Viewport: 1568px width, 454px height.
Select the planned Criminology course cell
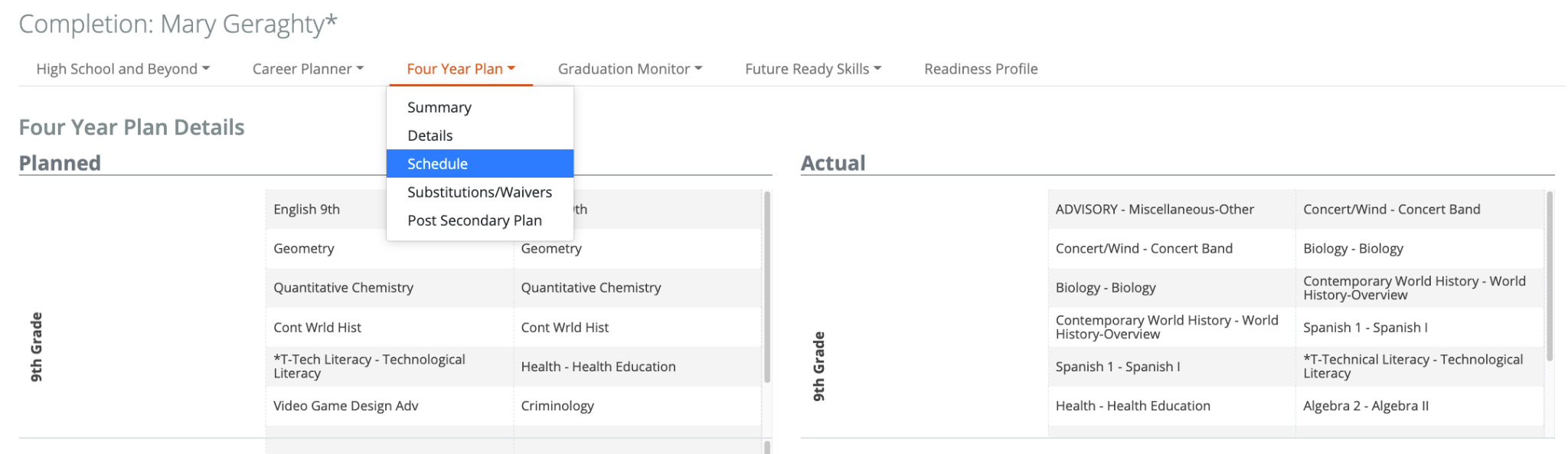pos(557,406)
